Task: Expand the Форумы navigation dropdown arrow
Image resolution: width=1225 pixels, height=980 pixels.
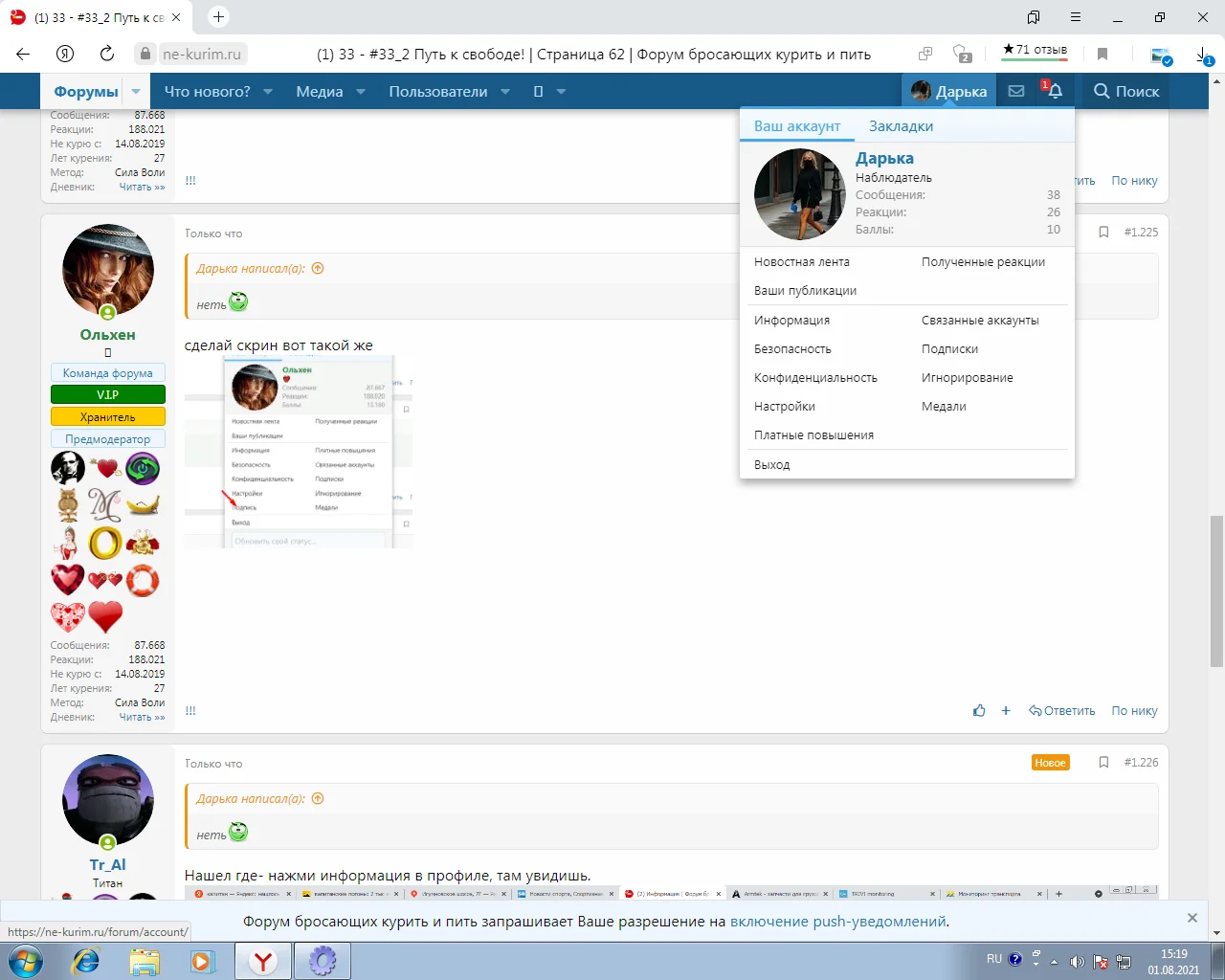Action: [x=136, y=92]
